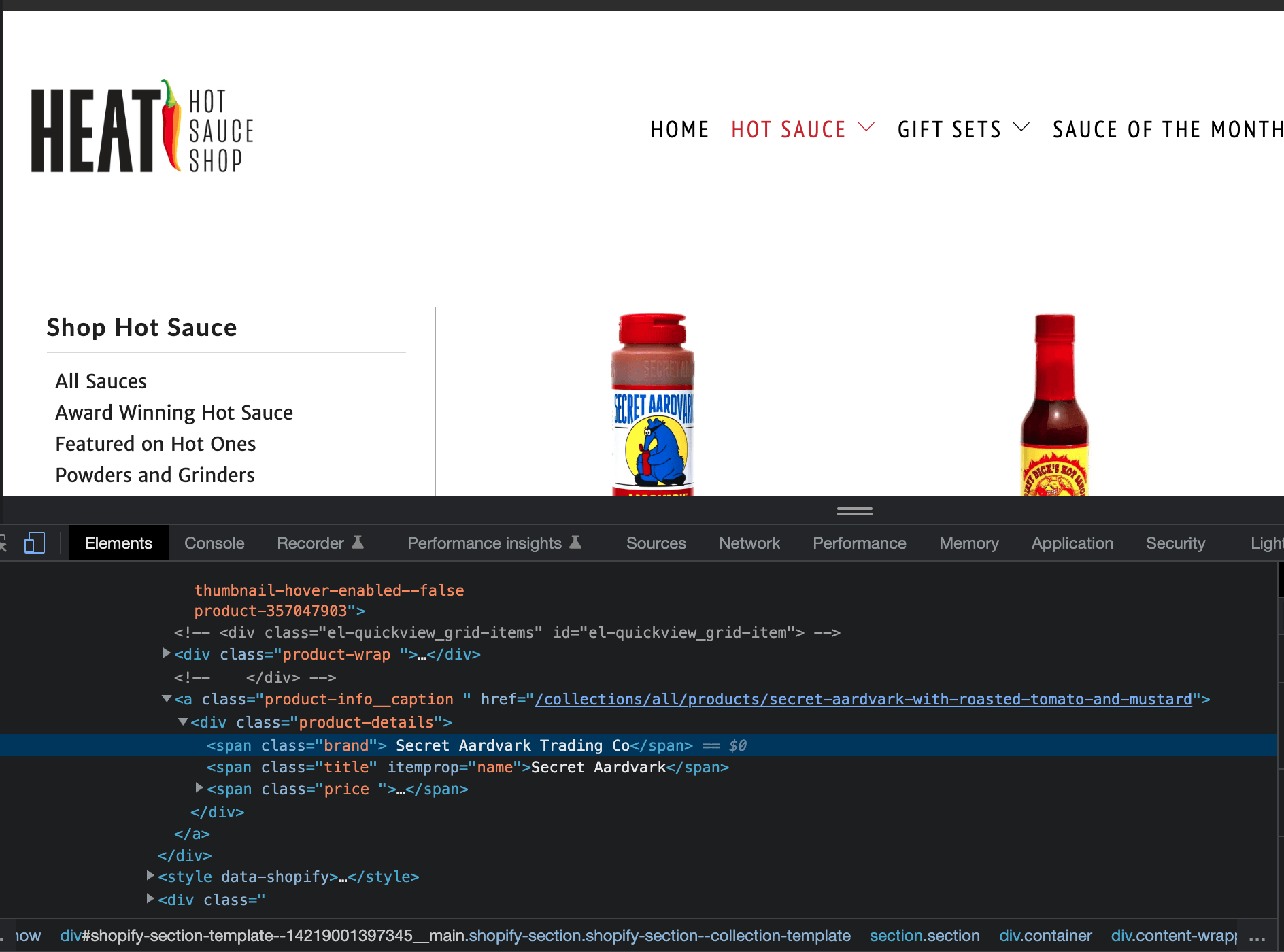Screen dimensions: 1284x952
Task: Click the Secret Aardvark bottle image
Action: [653, 405]
